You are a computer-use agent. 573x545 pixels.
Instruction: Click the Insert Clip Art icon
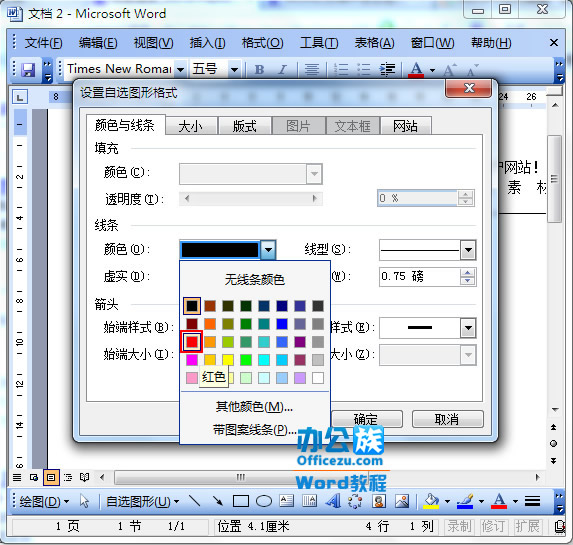pos(379,501)
